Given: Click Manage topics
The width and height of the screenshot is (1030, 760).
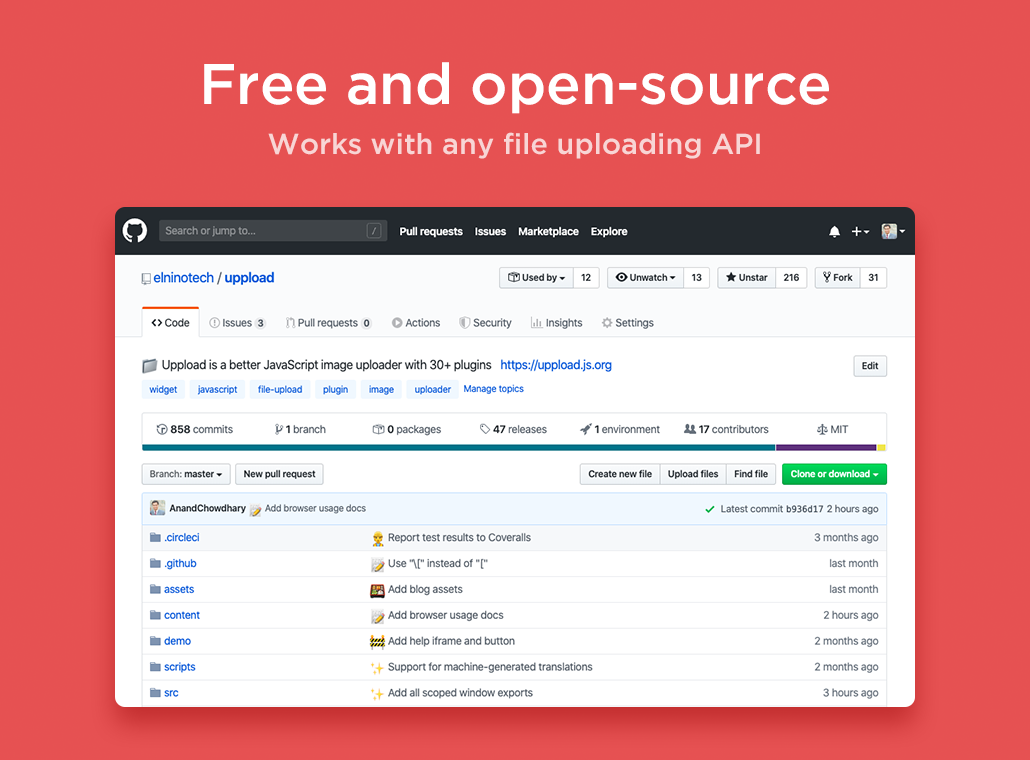Looking at the screenshot, I should (493, 389).
